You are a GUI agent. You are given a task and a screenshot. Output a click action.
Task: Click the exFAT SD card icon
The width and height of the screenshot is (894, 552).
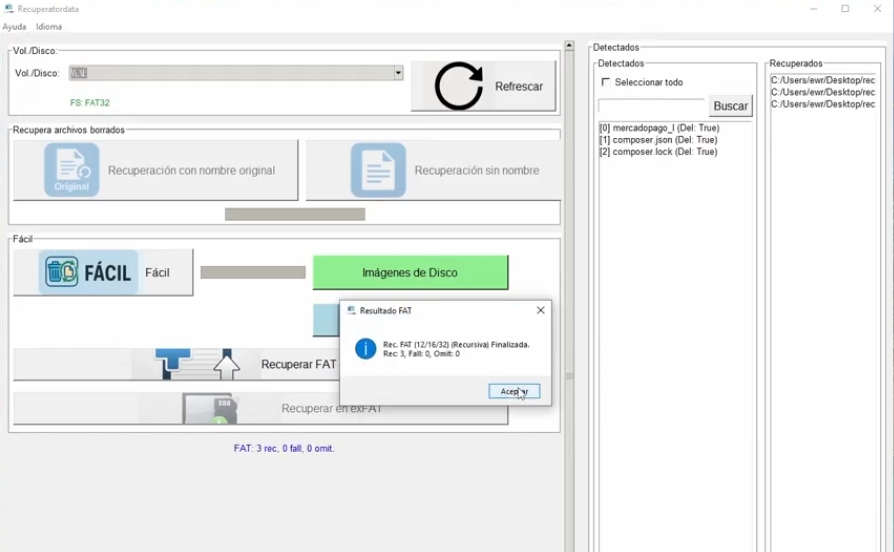pyautogui.click(x=209, y=408)
